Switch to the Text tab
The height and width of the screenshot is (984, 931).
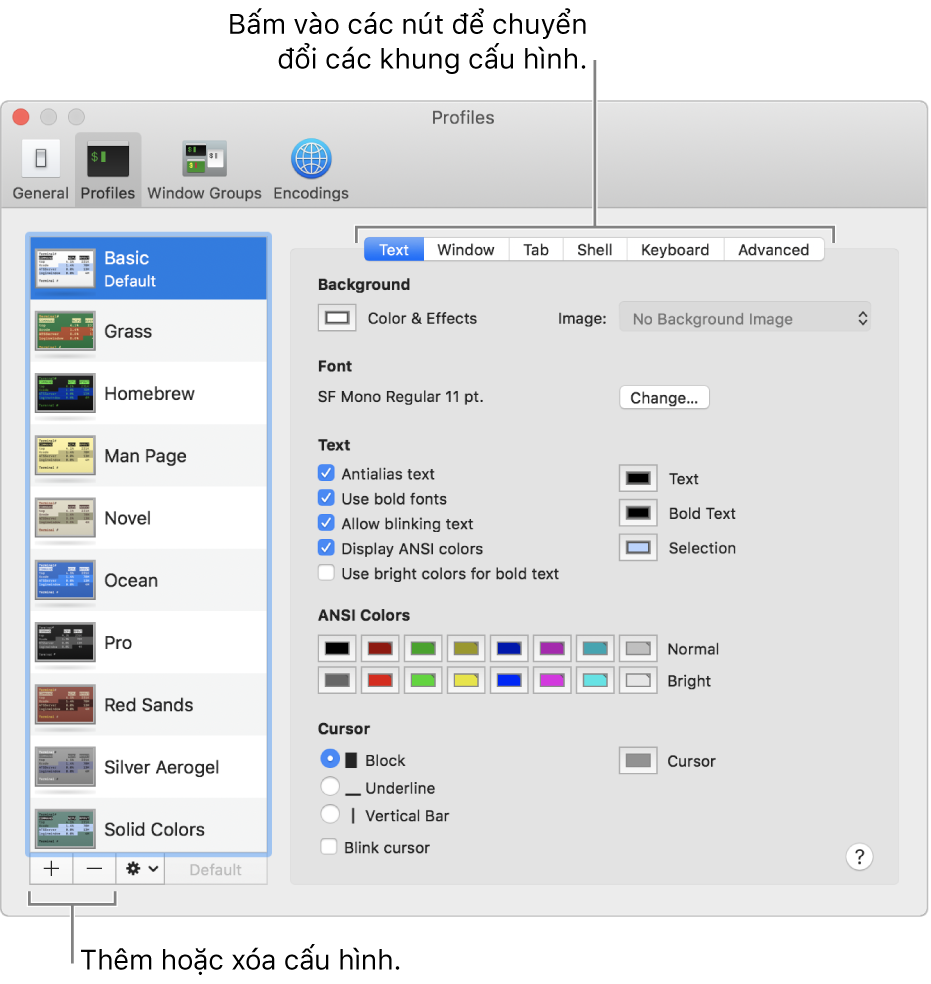pos(394,250)
